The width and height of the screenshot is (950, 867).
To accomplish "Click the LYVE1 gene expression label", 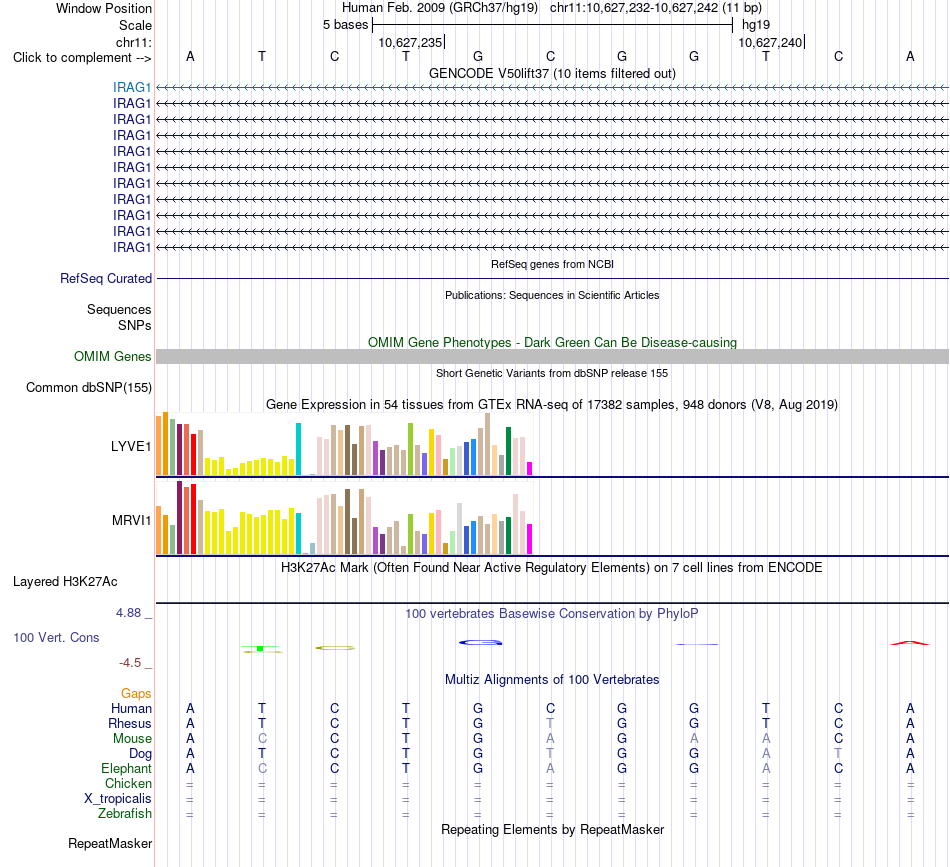I will click(x=131, y=447).
